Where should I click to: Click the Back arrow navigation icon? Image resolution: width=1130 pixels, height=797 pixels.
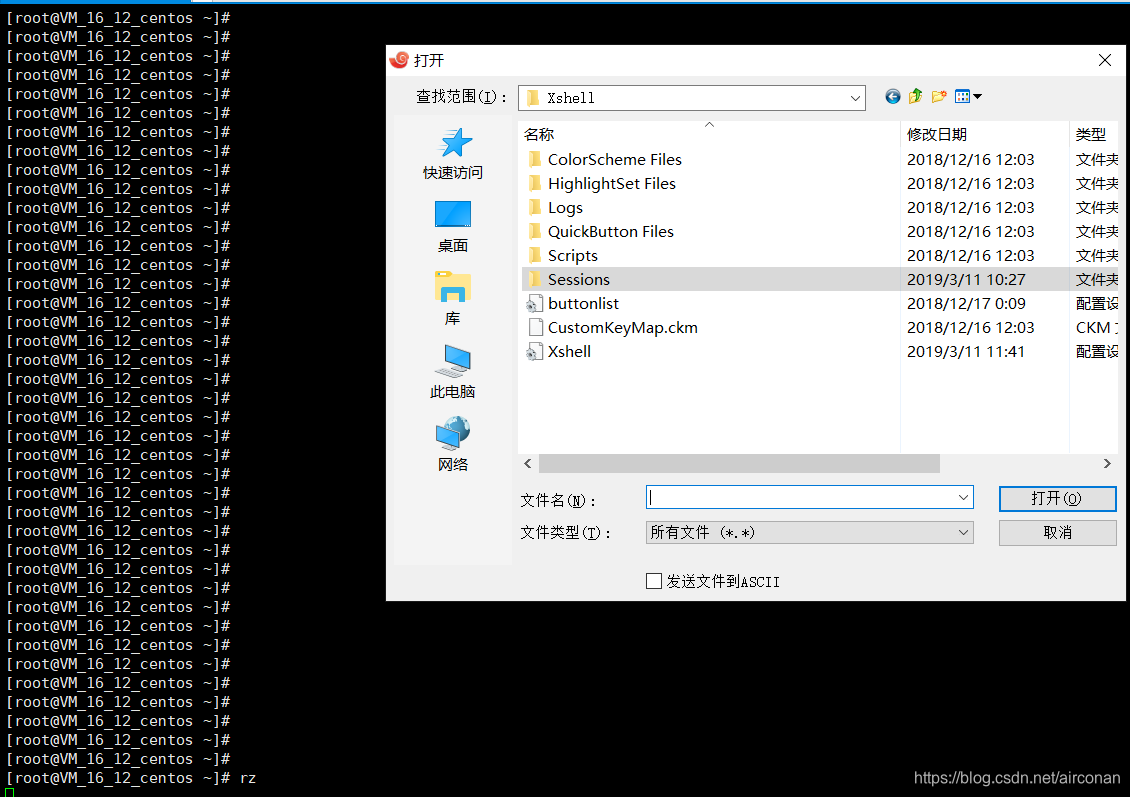pyautogui.click(x=892, y=97)
